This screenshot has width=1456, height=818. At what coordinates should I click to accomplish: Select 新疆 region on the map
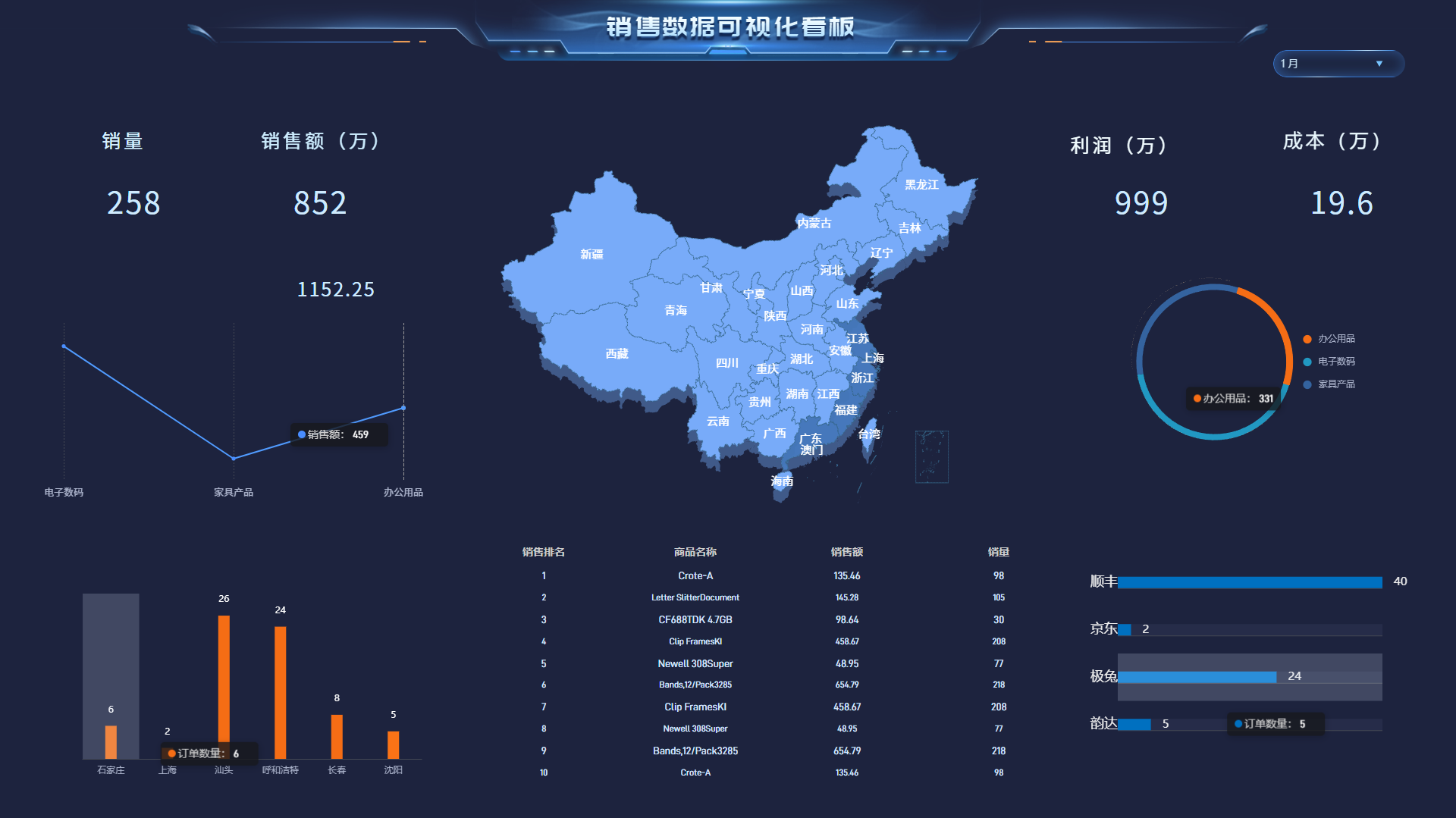click(x=591, y=254)
